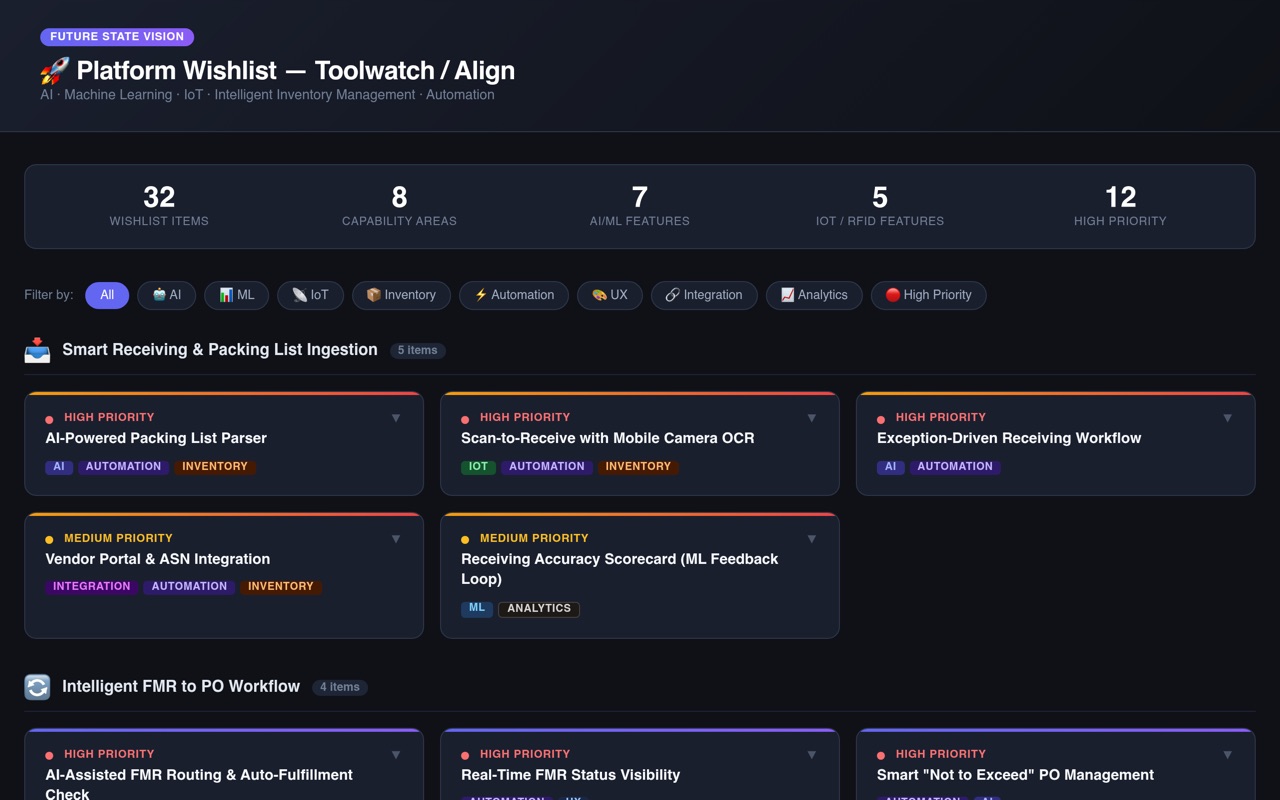This screenshot has height=800, width=1280.
Task: Click the FUTURE STATE VISION purple badge
Action: (x=117, y=37)
